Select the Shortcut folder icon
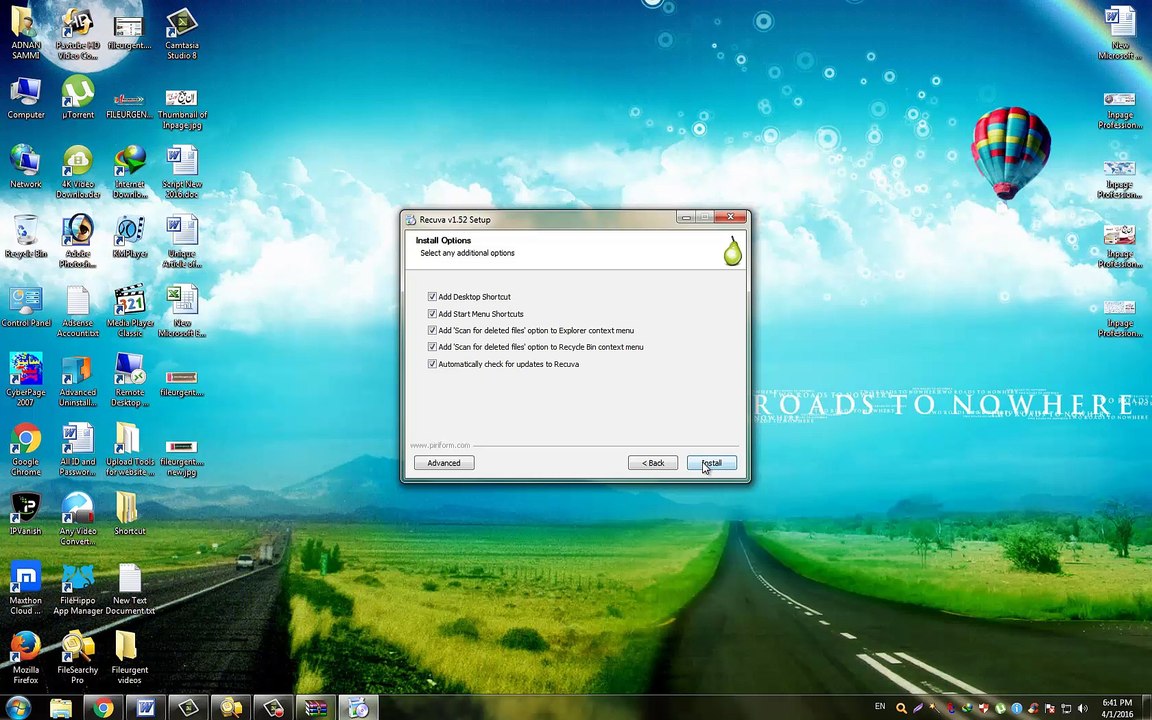The image size is (1152, 720). coord(129,513)
